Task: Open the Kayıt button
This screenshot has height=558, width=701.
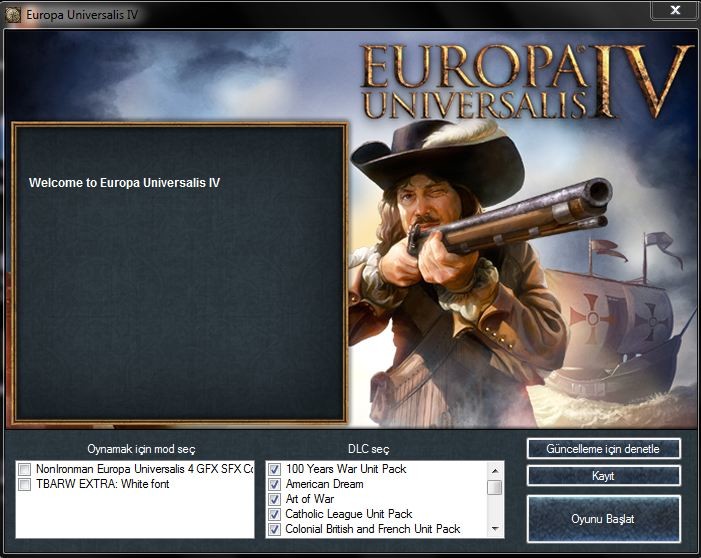Action: 604,476
